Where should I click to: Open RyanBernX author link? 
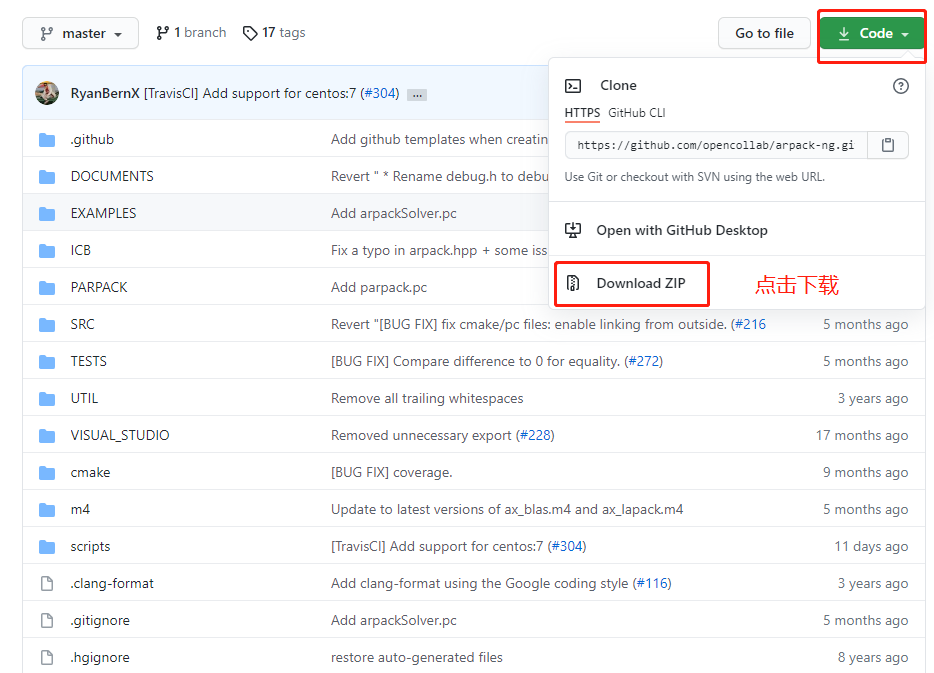click(x=105, y=94)
